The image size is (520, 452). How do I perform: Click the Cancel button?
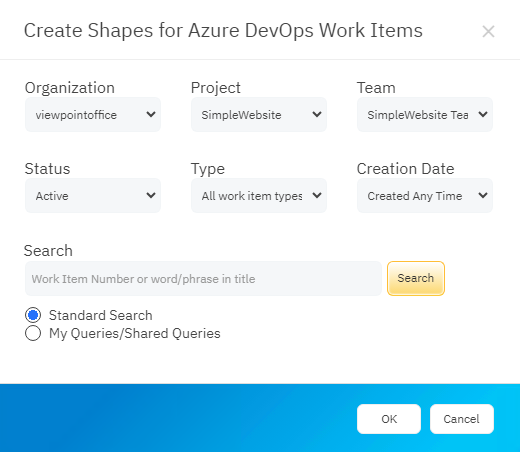point(462,419)
